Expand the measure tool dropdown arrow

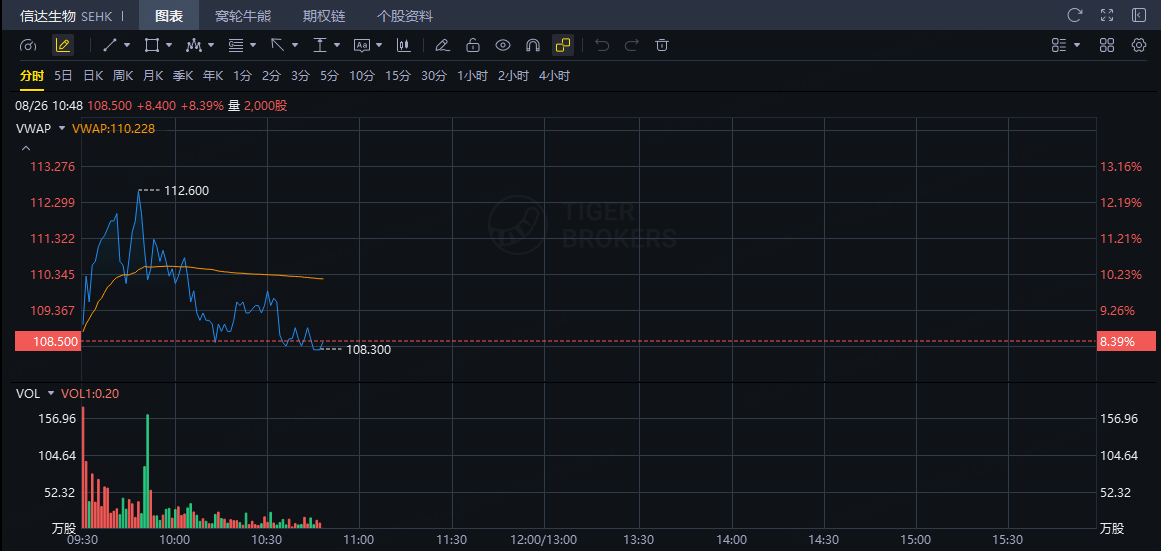click(x=337, y=46)
